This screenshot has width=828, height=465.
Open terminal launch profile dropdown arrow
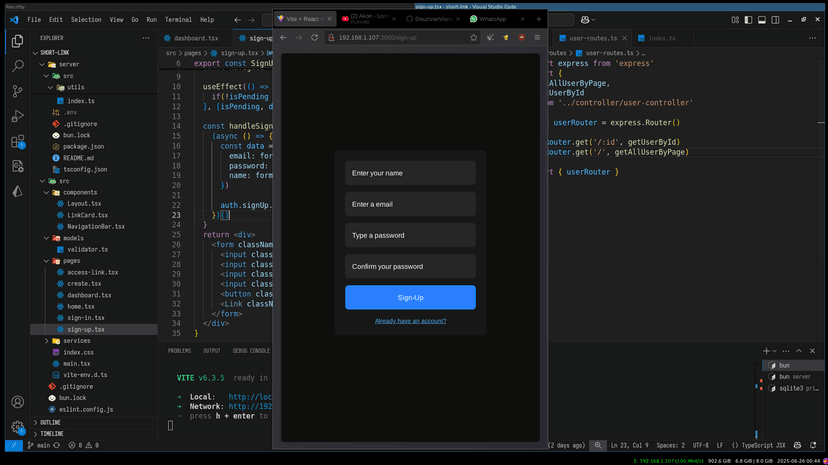click(x=775, y=351)
